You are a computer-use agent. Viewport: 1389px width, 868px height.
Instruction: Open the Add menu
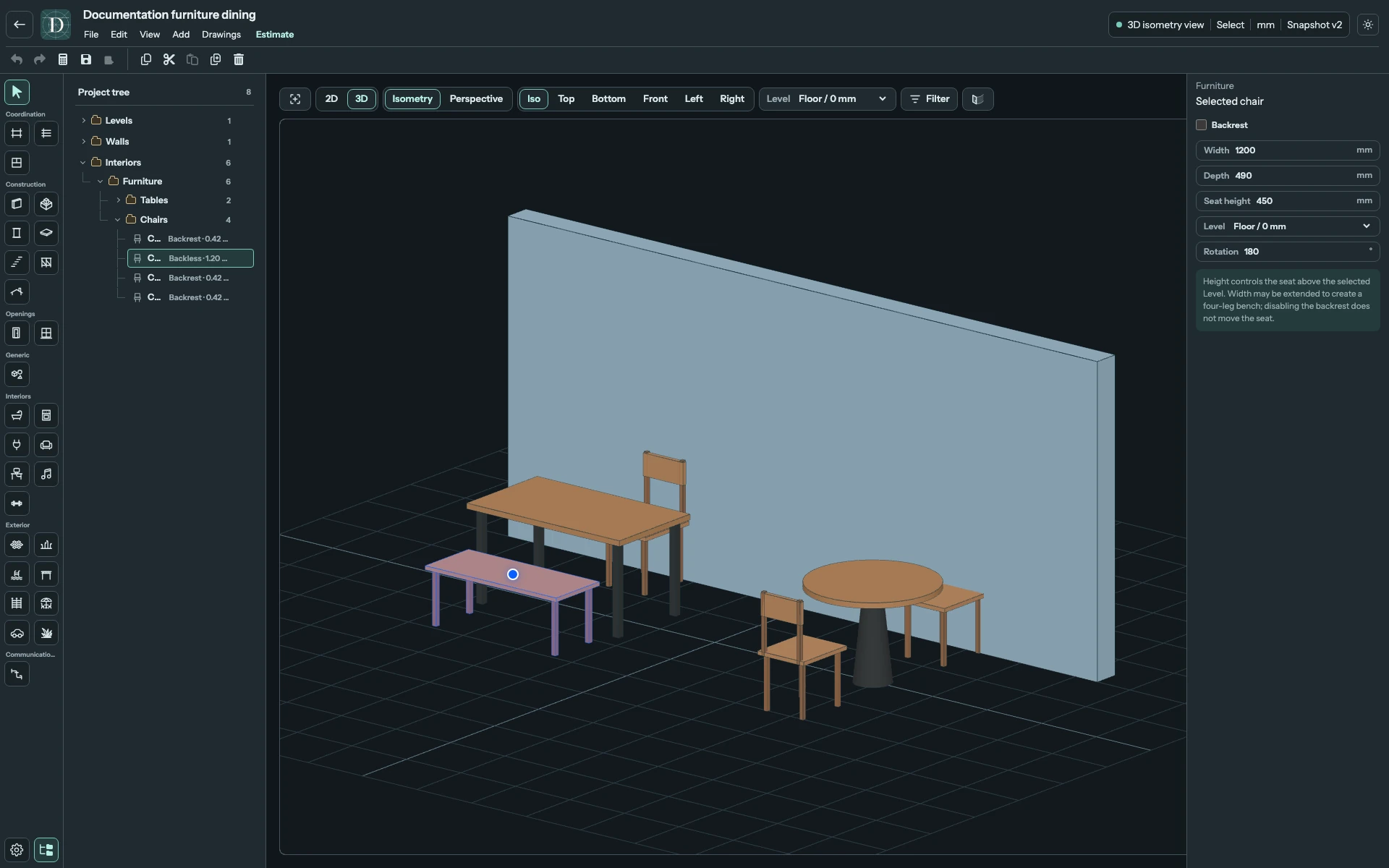coord(181,35)
